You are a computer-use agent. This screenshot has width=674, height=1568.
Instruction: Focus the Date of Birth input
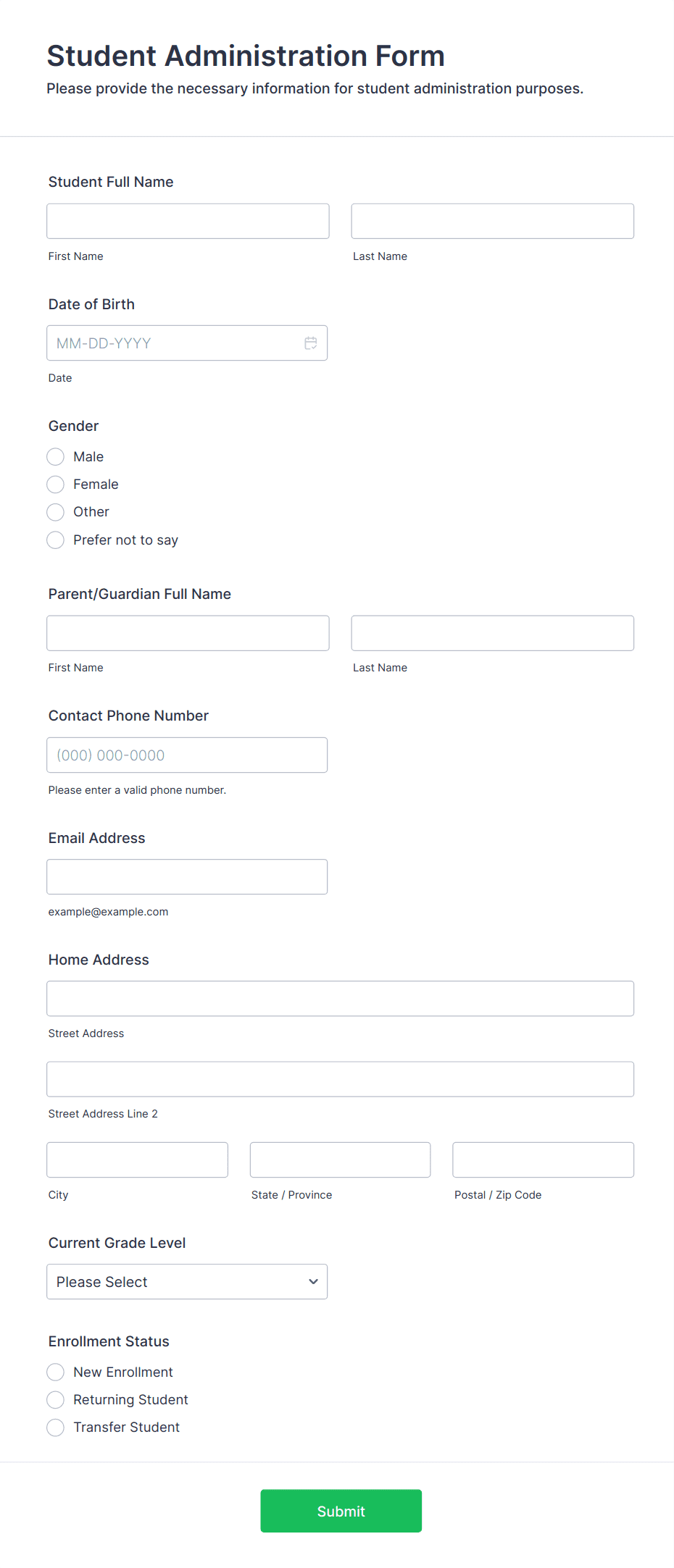pyautogui.click(x=174, y=343)
